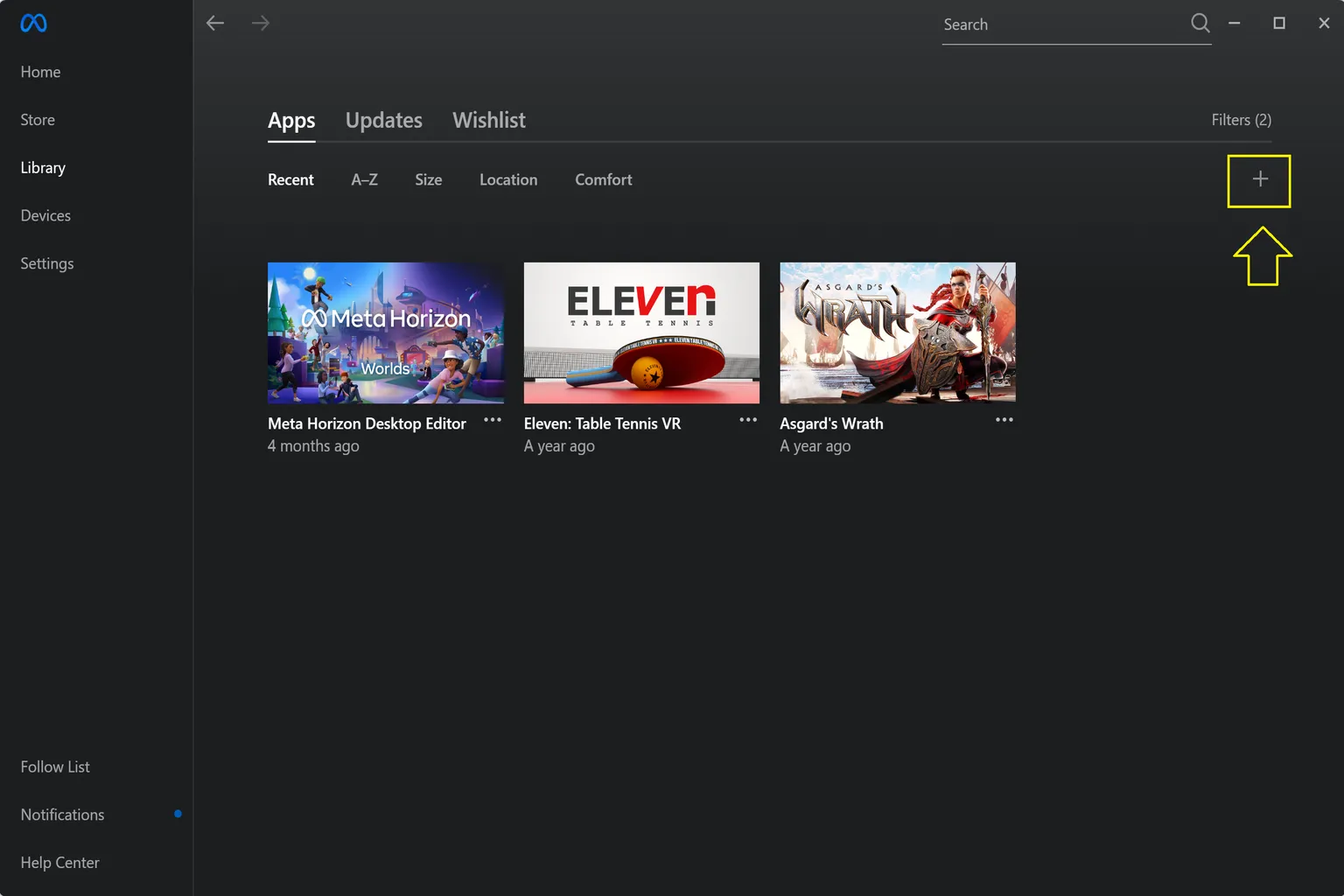Maximize the window
Viewport: 1344px width, 896px height.
pyautogui.click(x=1279, y=24)
